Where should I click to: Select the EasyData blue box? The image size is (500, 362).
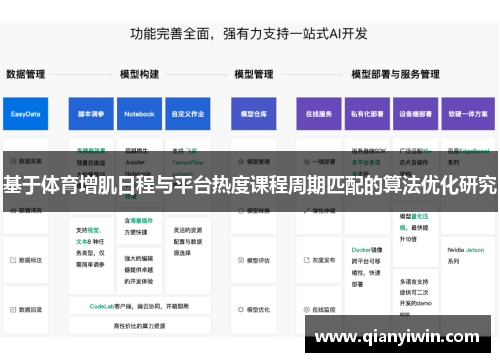click(26, 114)
